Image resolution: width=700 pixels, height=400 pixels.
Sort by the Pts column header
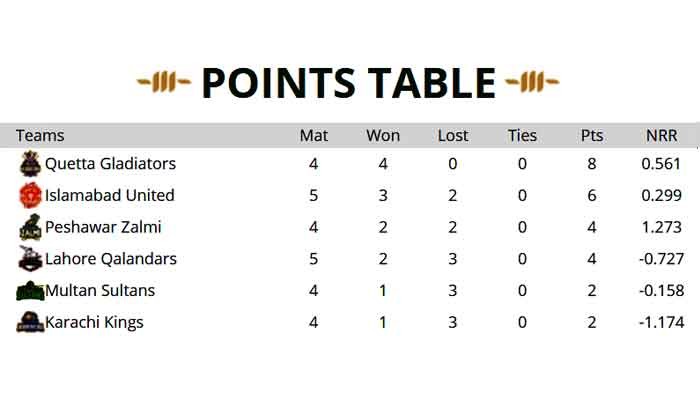pos(592,136)
